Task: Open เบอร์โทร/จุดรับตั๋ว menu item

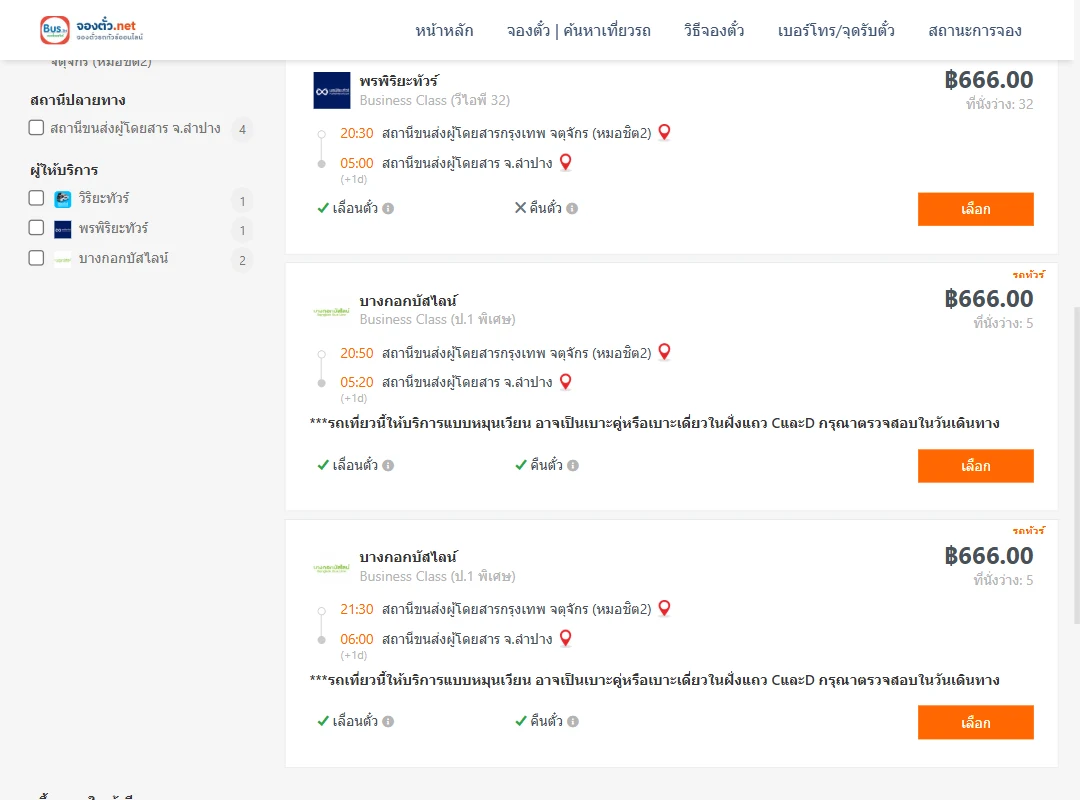Action: [x=836, y=30]
